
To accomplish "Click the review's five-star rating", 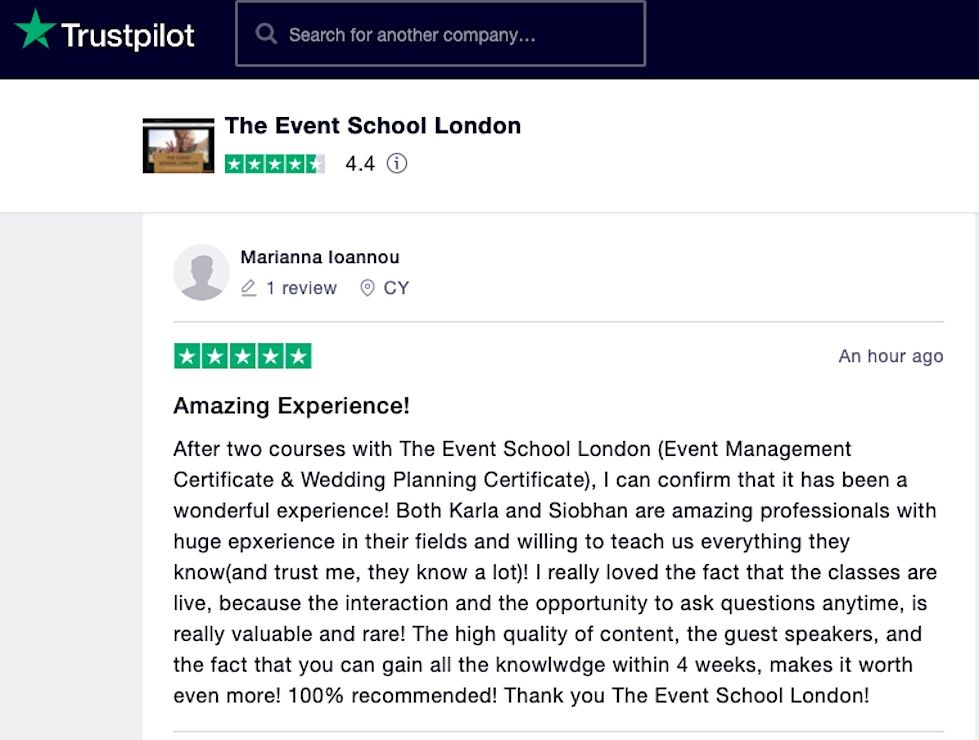I will (242, 356).
